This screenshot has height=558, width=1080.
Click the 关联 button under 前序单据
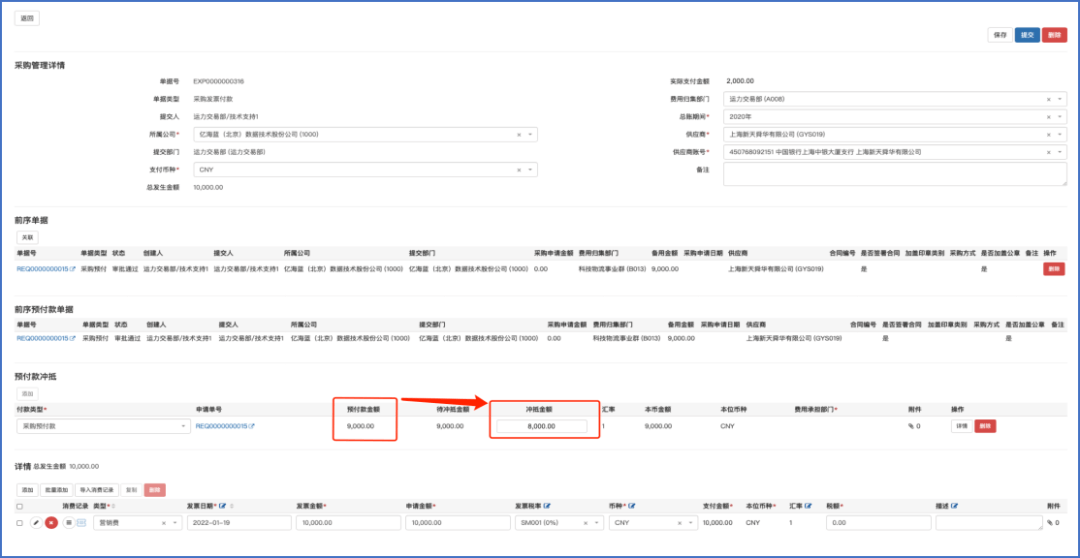(28, 237)
